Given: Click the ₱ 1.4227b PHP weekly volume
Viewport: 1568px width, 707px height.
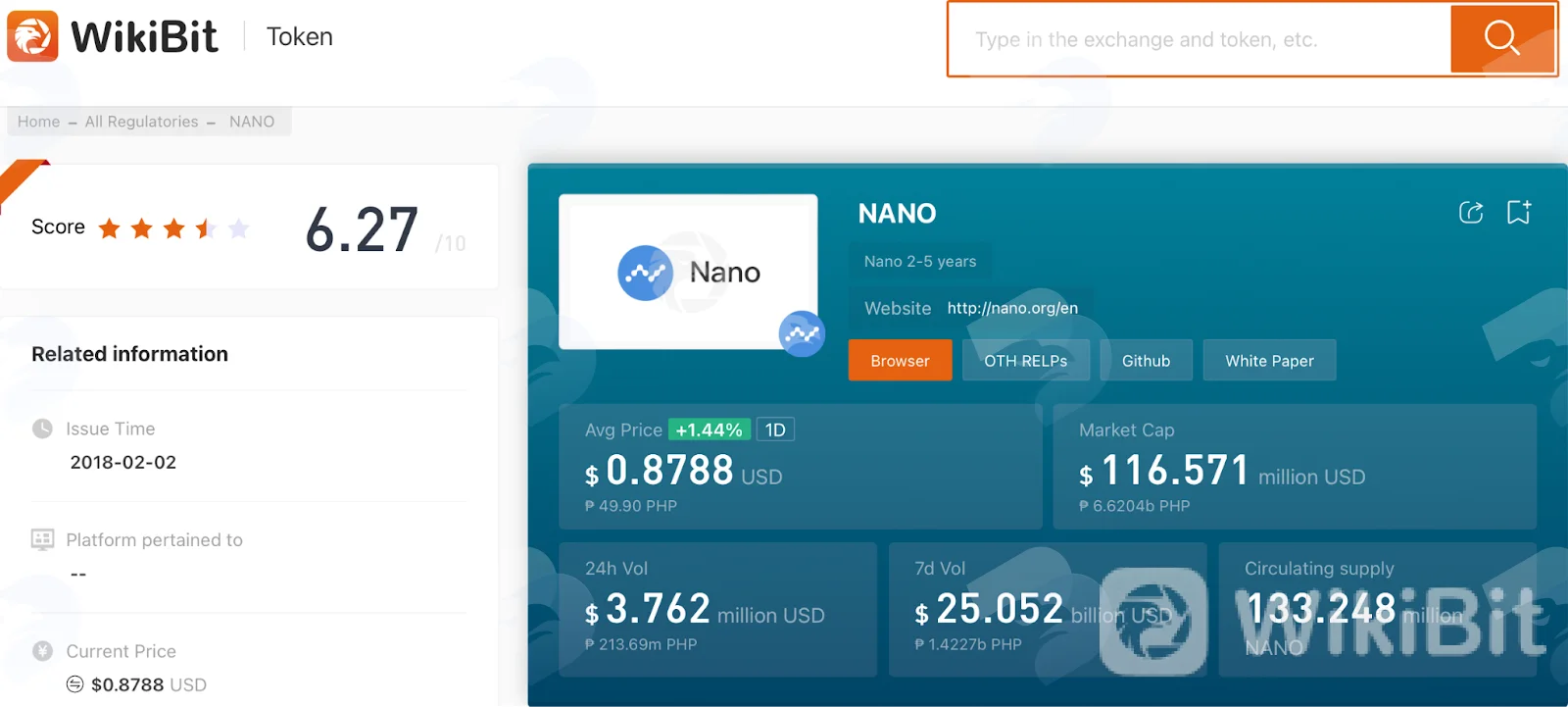Looking at the screenshot, I should tap(968, 644).
